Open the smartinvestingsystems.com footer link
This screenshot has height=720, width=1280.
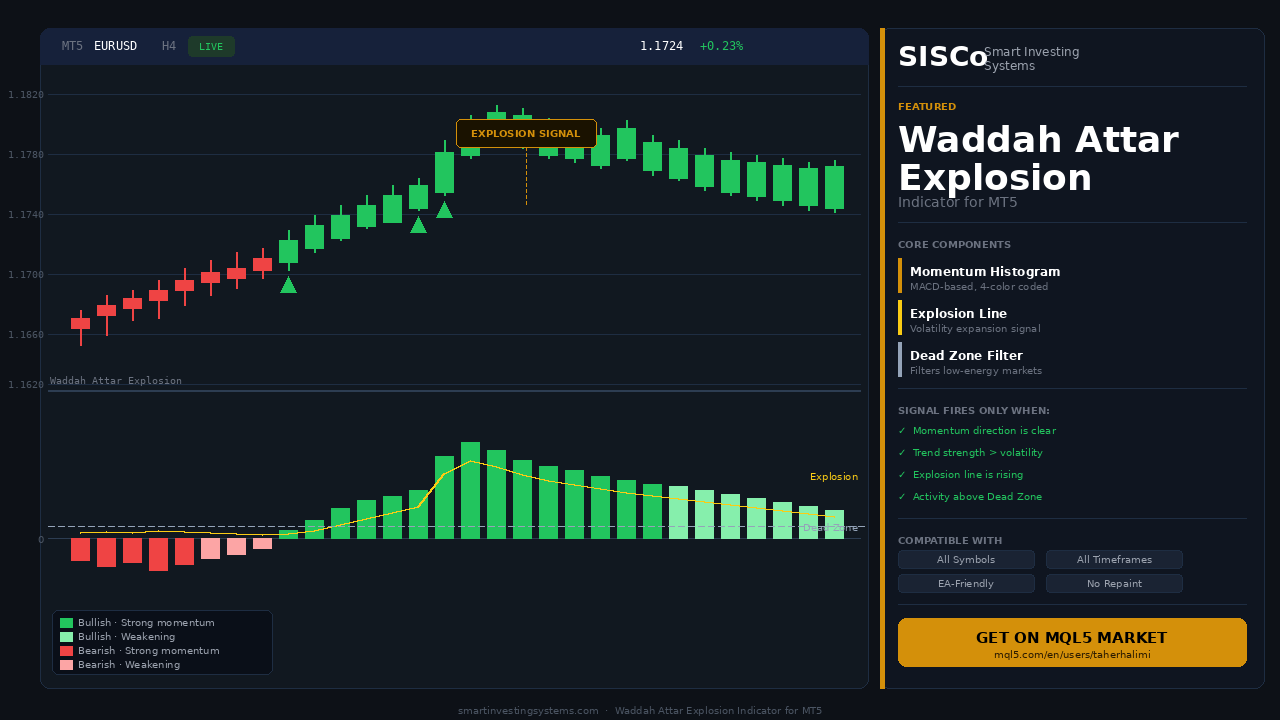[x=528, y=711]
